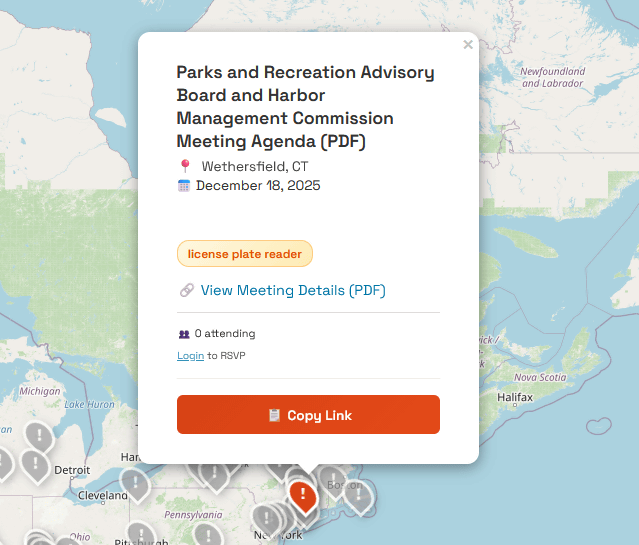Viewport: 639px width, 545px height.
Task: Click the license plate reader tag
Action: pyautogui.click(x=245, y=254)
